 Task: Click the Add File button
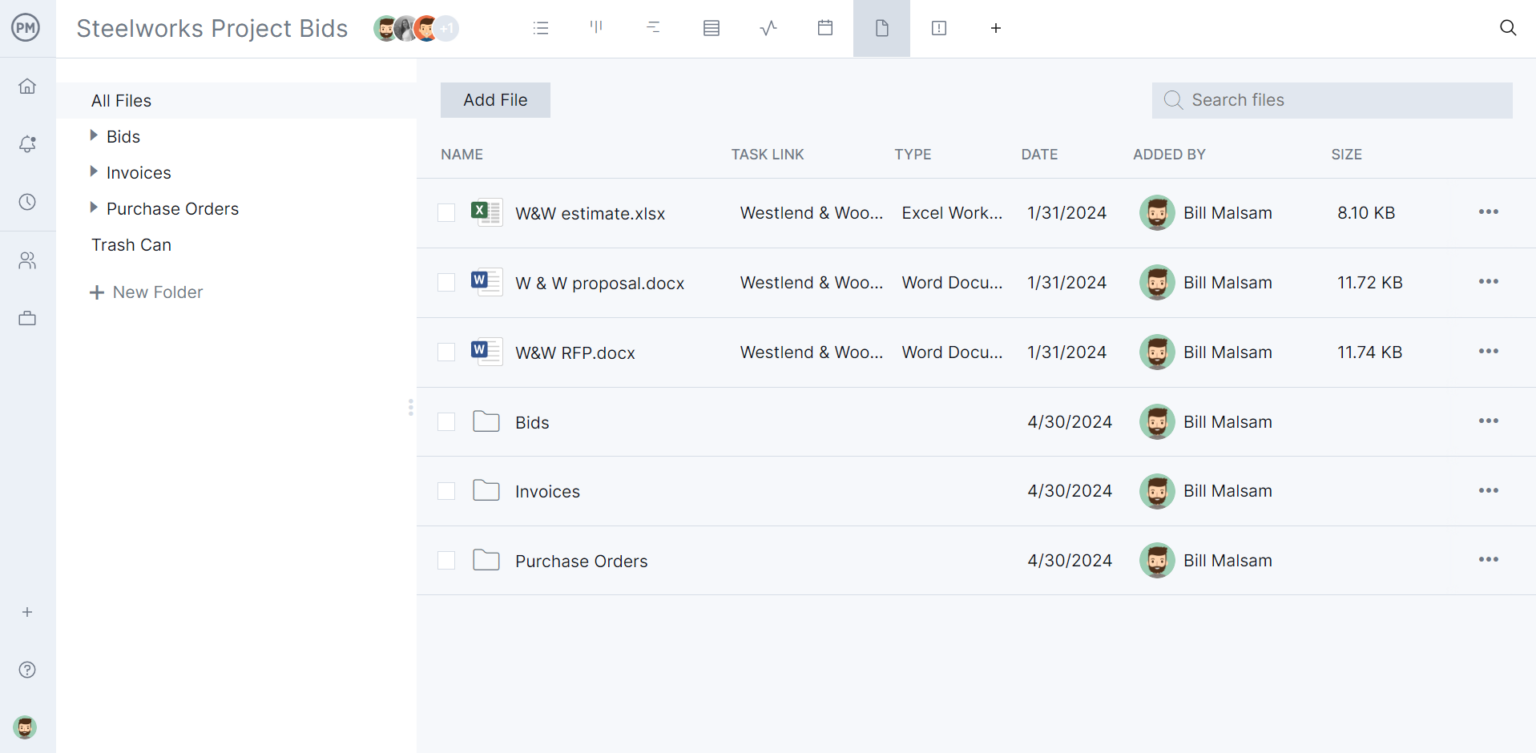click(495, 99)
